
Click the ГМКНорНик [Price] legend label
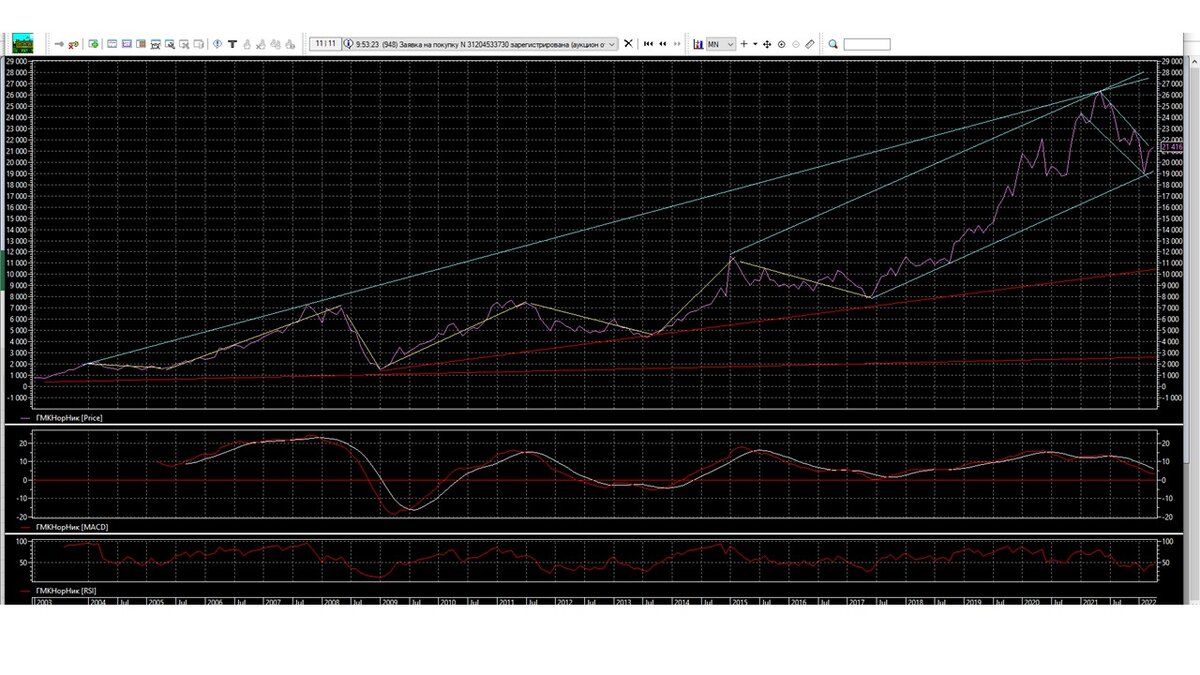click(69, 417)
